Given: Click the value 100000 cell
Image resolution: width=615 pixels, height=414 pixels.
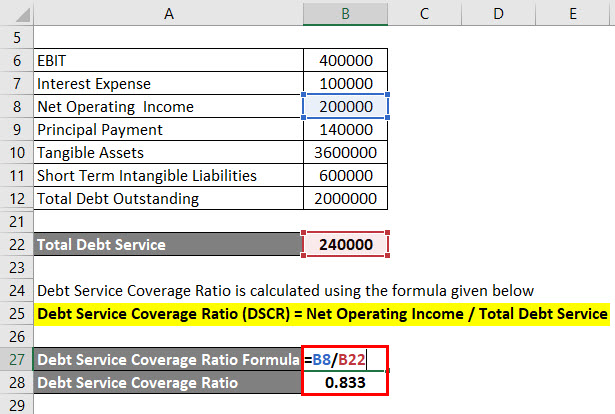Looking at the screenshot, I should [345, 84].
